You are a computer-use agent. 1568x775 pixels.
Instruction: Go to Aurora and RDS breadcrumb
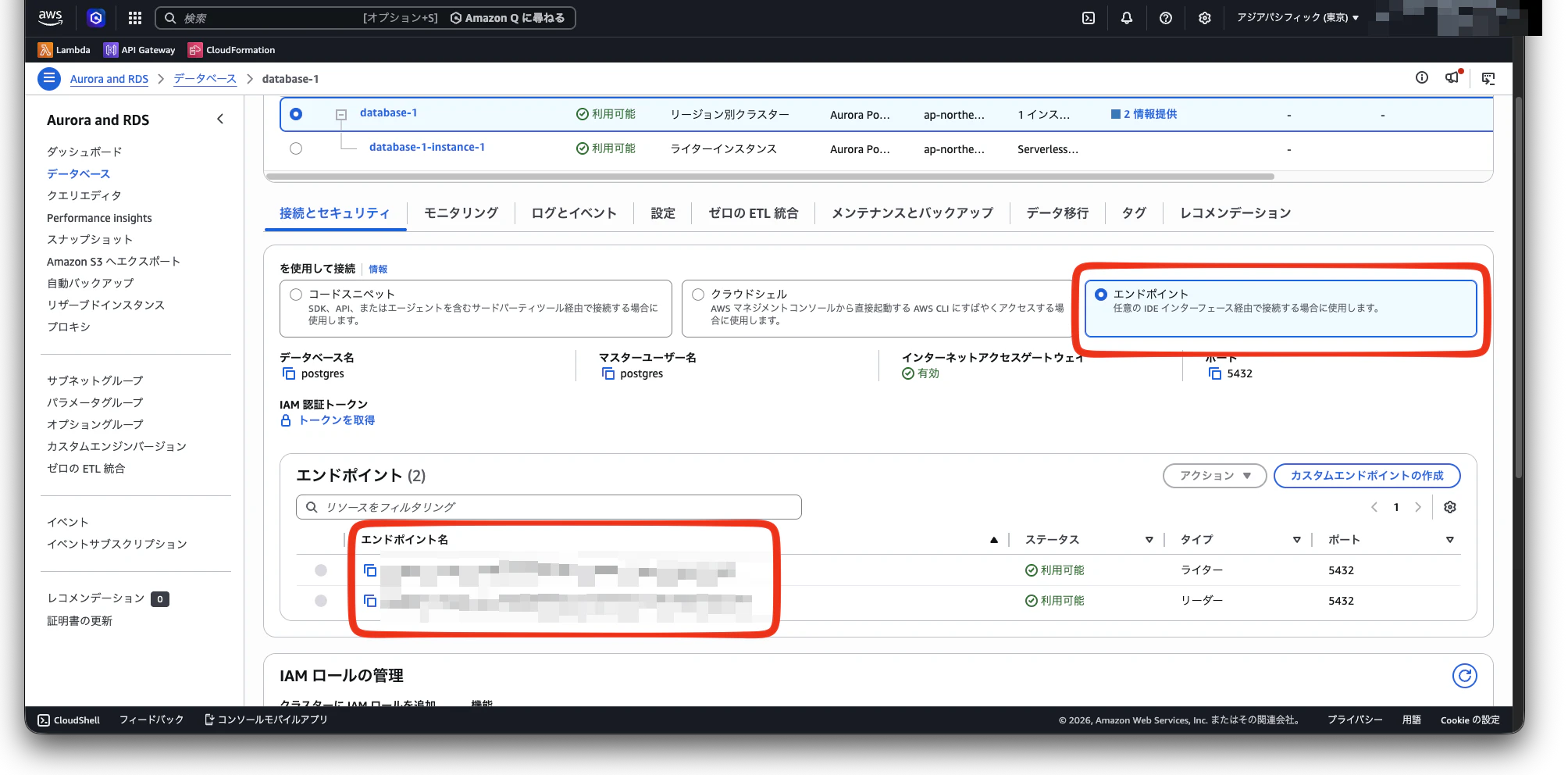click(109, 79)
